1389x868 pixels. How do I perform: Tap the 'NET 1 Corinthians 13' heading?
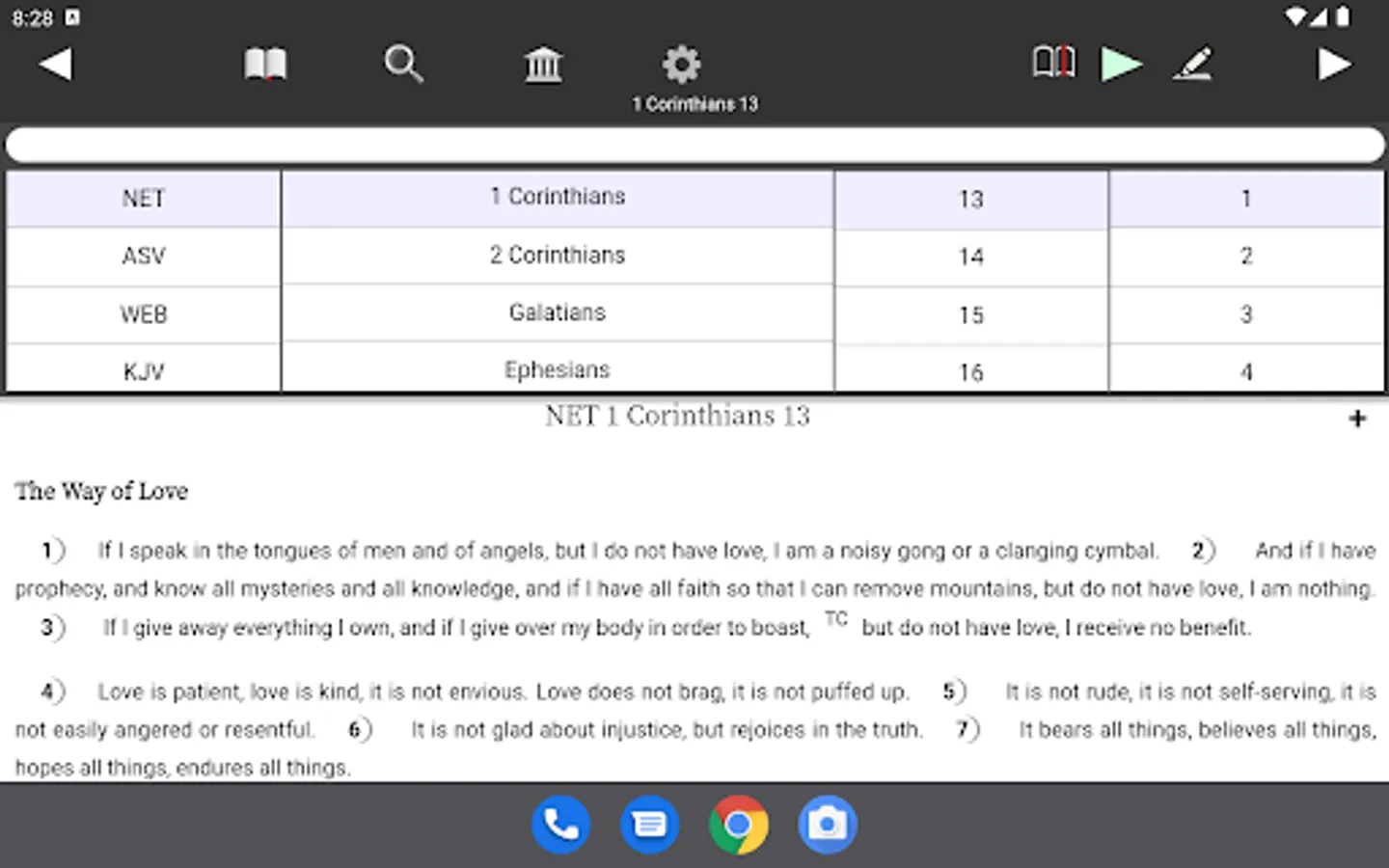tap(677, 416)
